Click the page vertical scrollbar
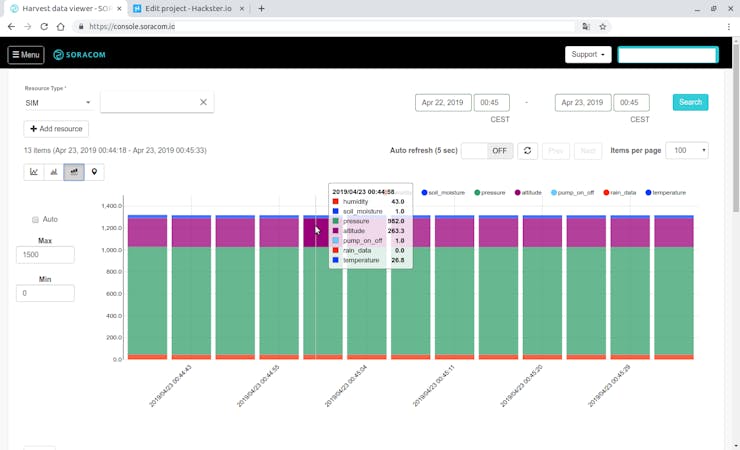 pyautogui.click(x=736, y=127)
